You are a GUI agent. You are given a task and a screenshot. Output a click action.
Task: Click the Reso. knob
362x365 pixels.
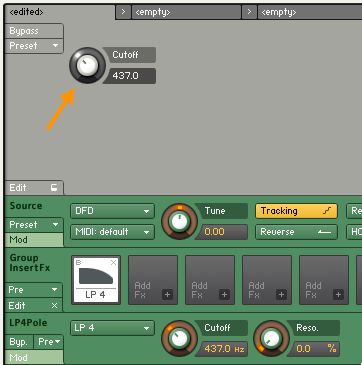pos(271,339)
